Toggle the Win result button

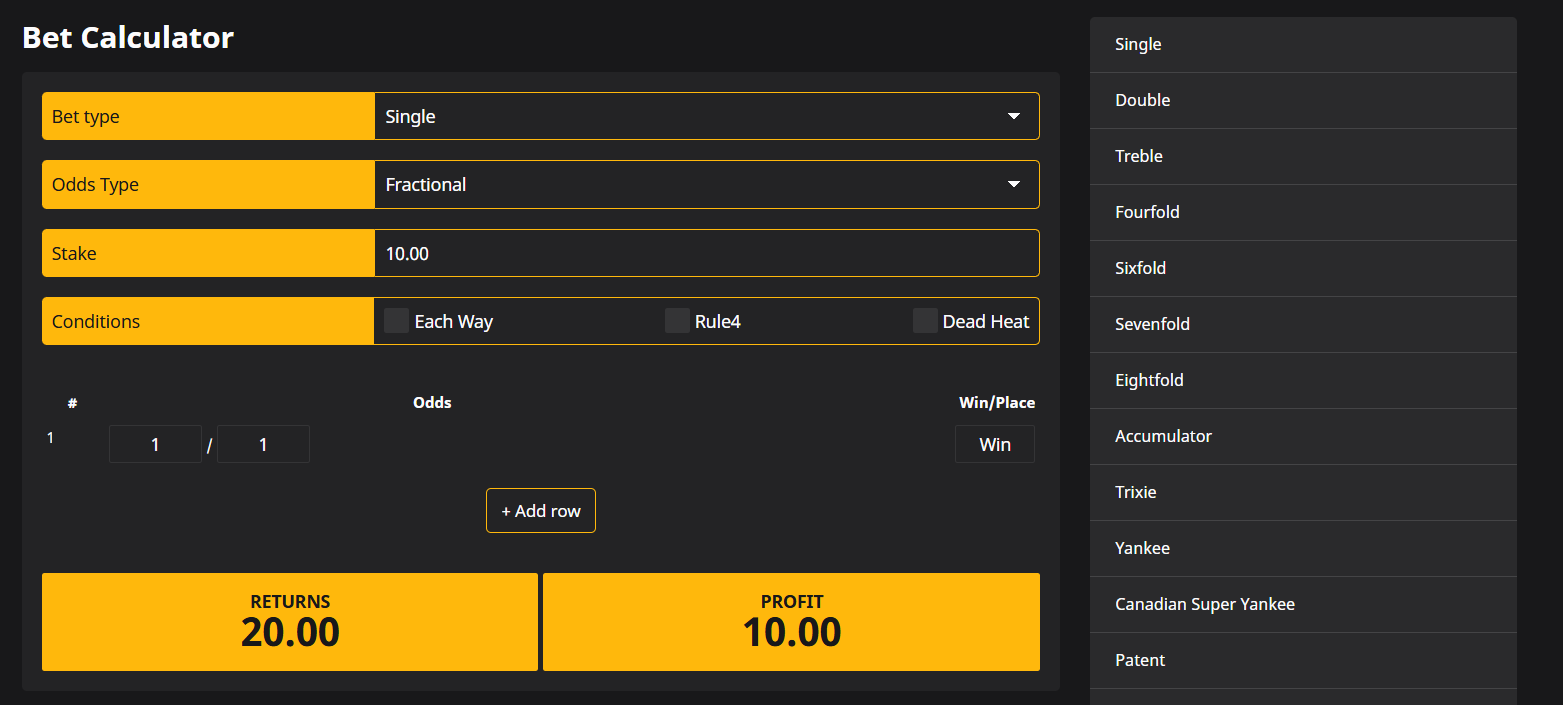pos(994,445)
